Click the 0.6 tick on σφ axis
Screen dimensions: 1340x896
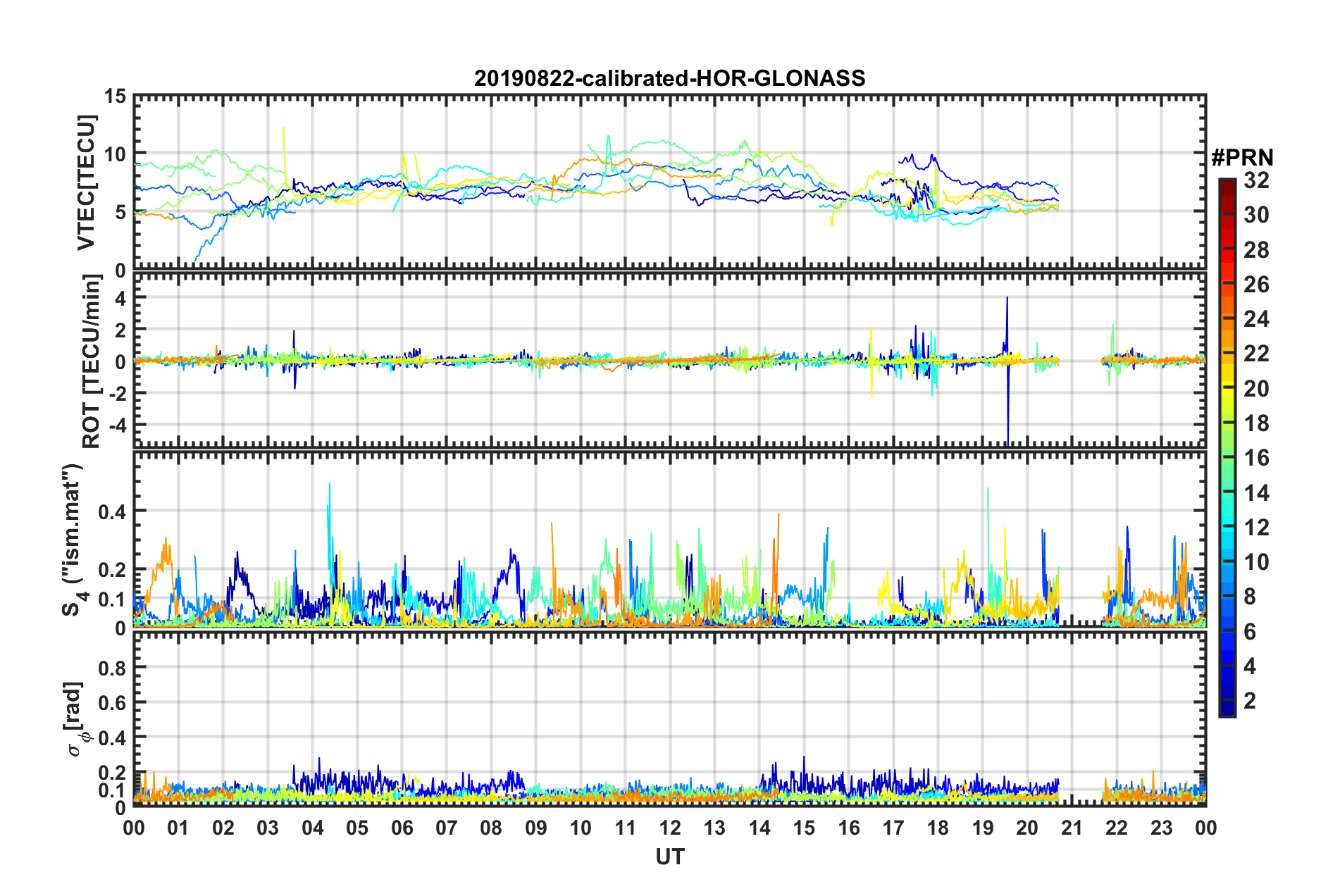coord(113,703)
